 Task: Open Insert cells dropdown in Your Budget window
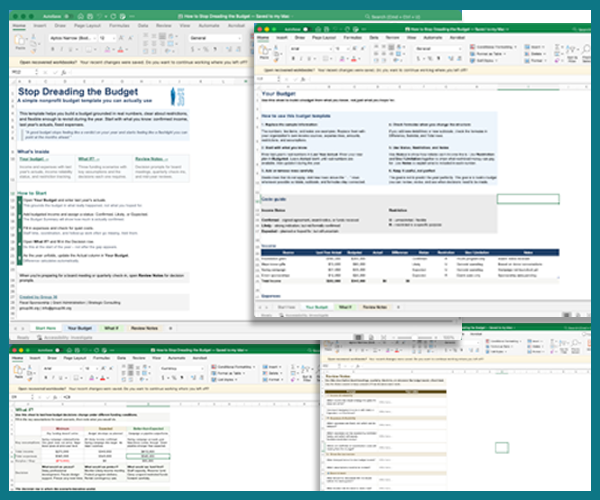pos(533,47)
